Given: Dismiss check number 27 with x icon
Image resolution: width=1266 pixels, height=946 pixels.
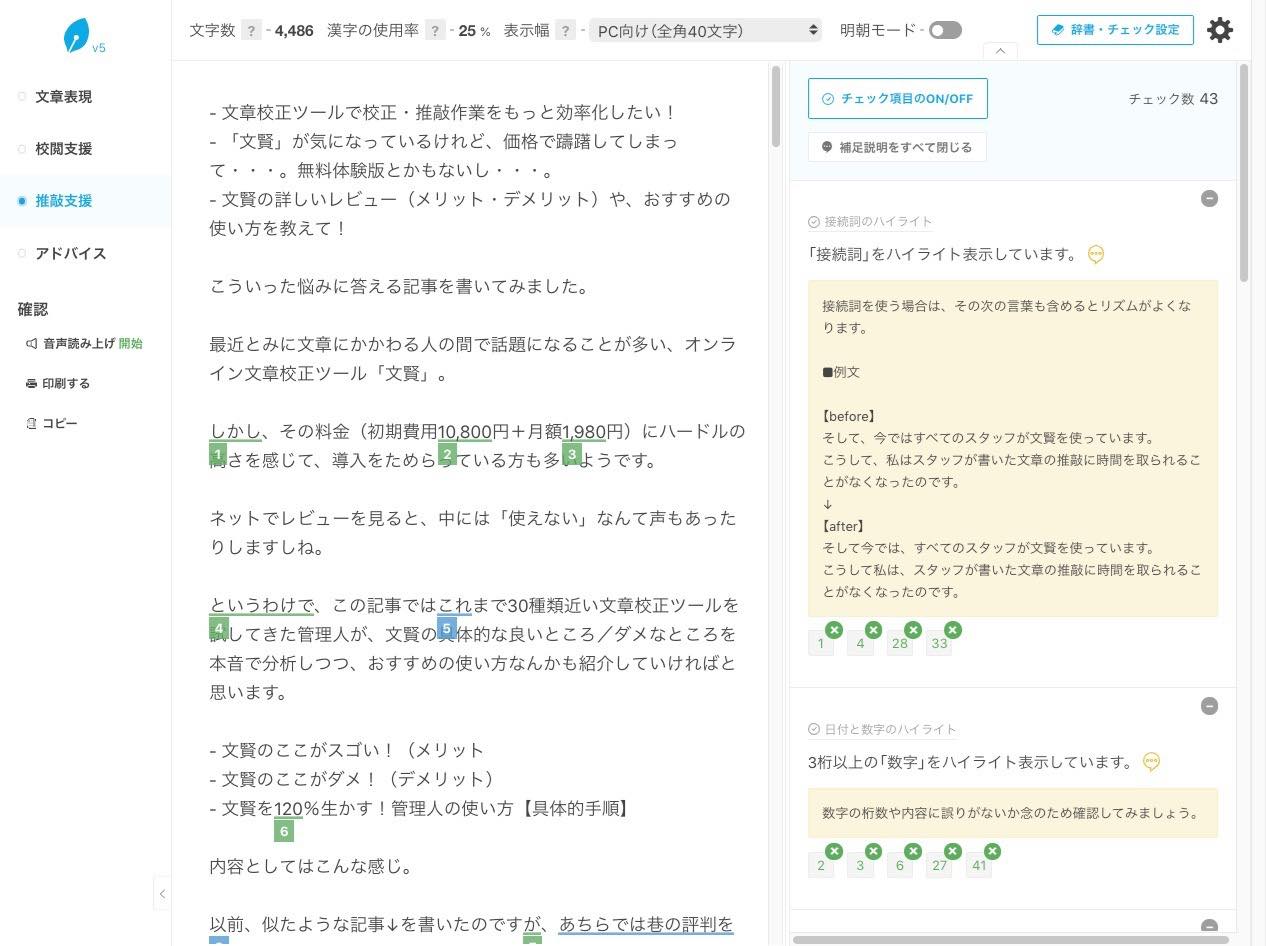Looking at the screenshot, I should [952, 852].
